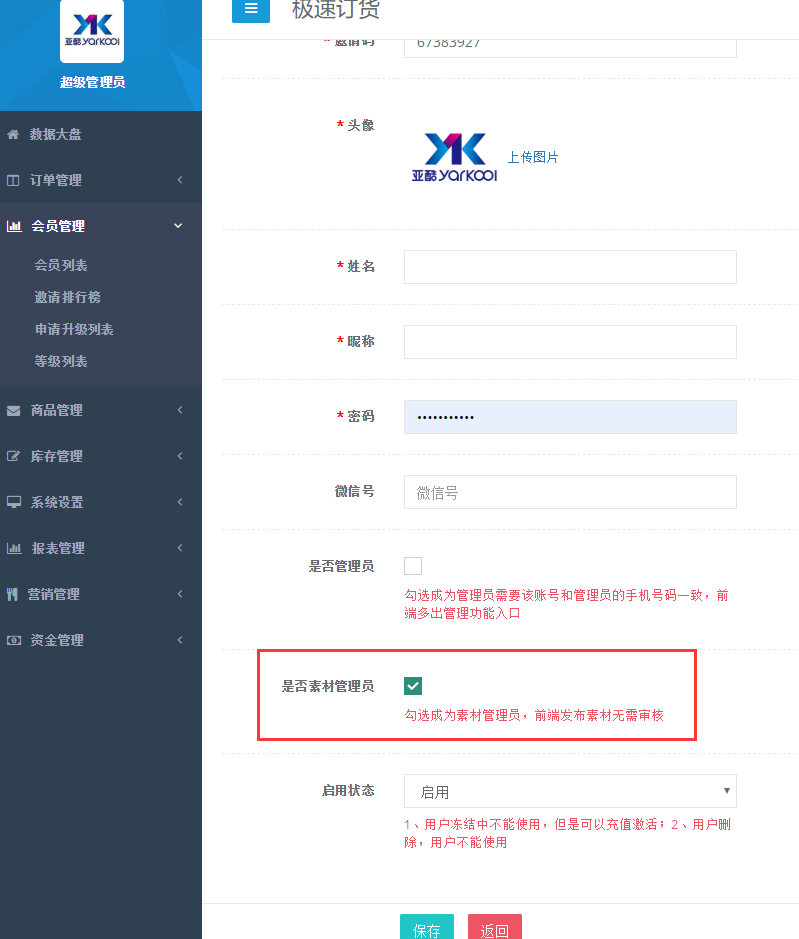Click the avatar image thumbnail
This screenshot has width=799, height=939.
point(455,157)
